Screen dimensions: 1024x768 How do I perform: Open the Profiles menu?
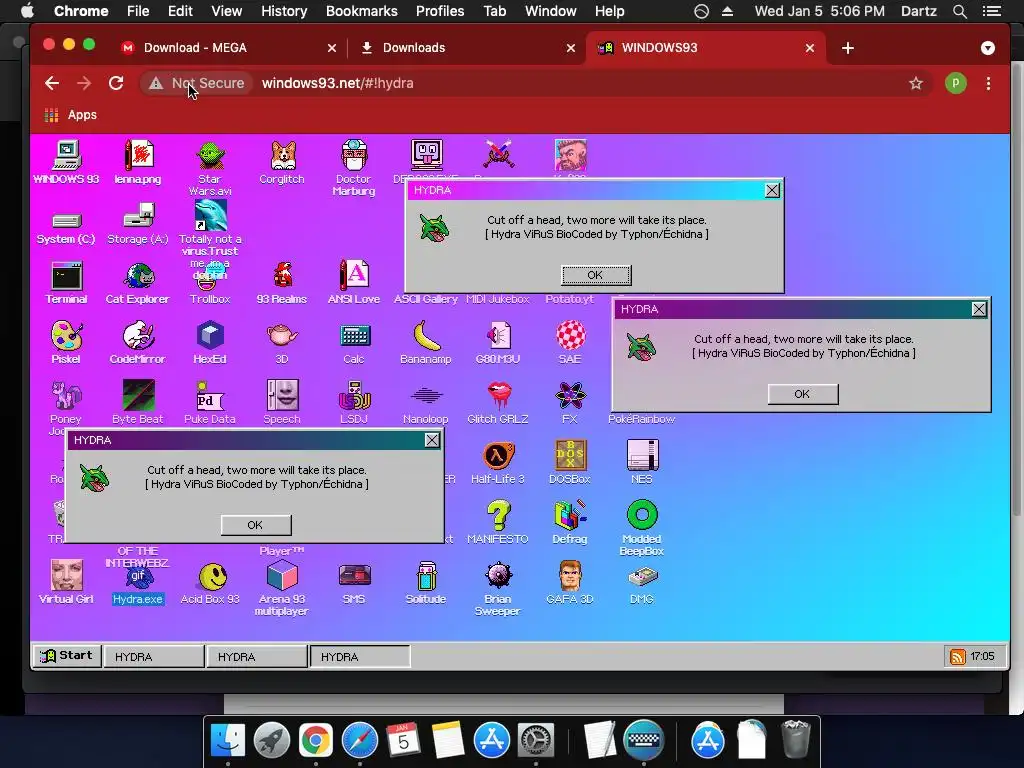(x=440, y=11)
